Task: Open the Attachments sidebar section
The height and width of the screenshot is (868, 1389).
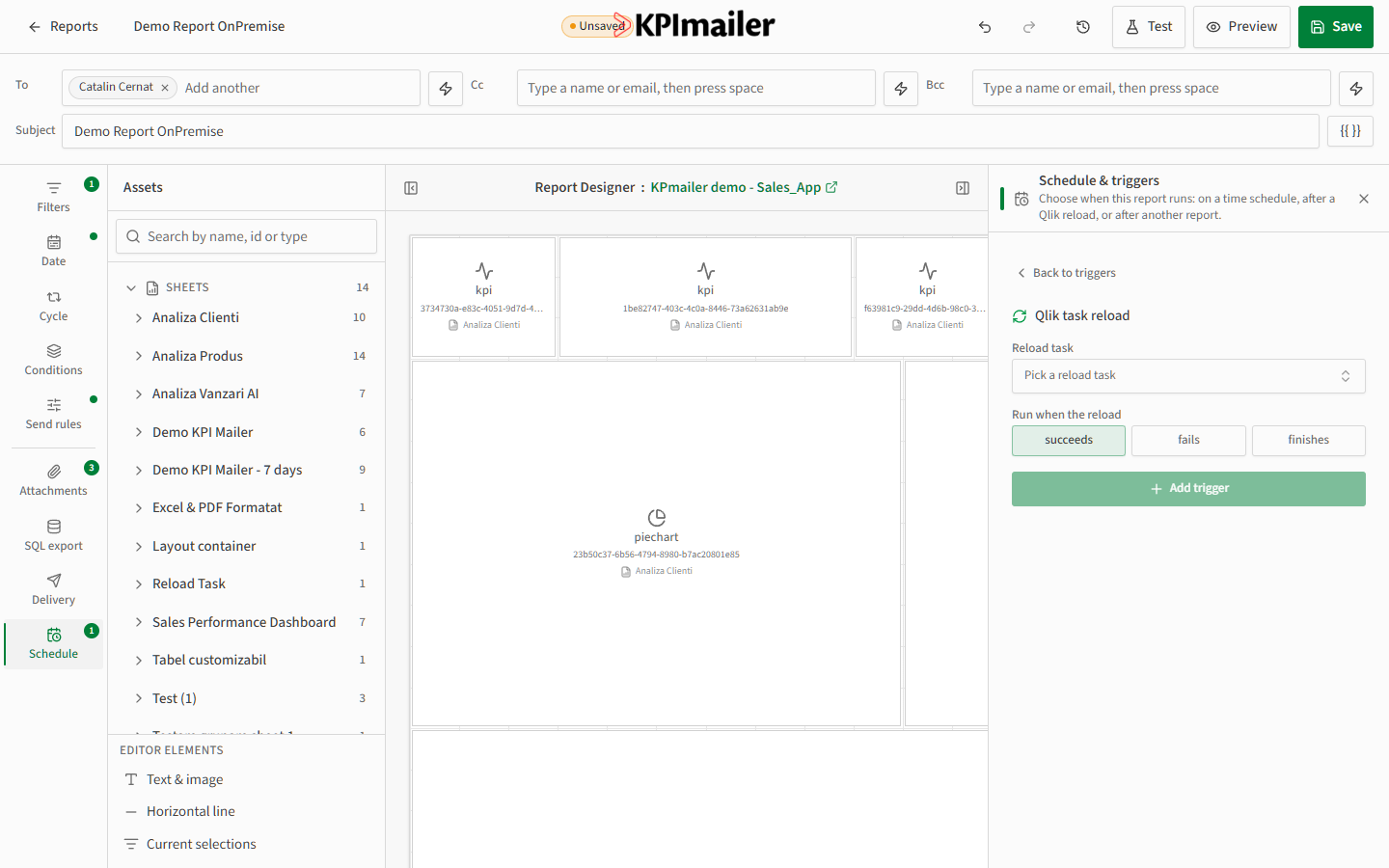Action: (x=54, y=480)
